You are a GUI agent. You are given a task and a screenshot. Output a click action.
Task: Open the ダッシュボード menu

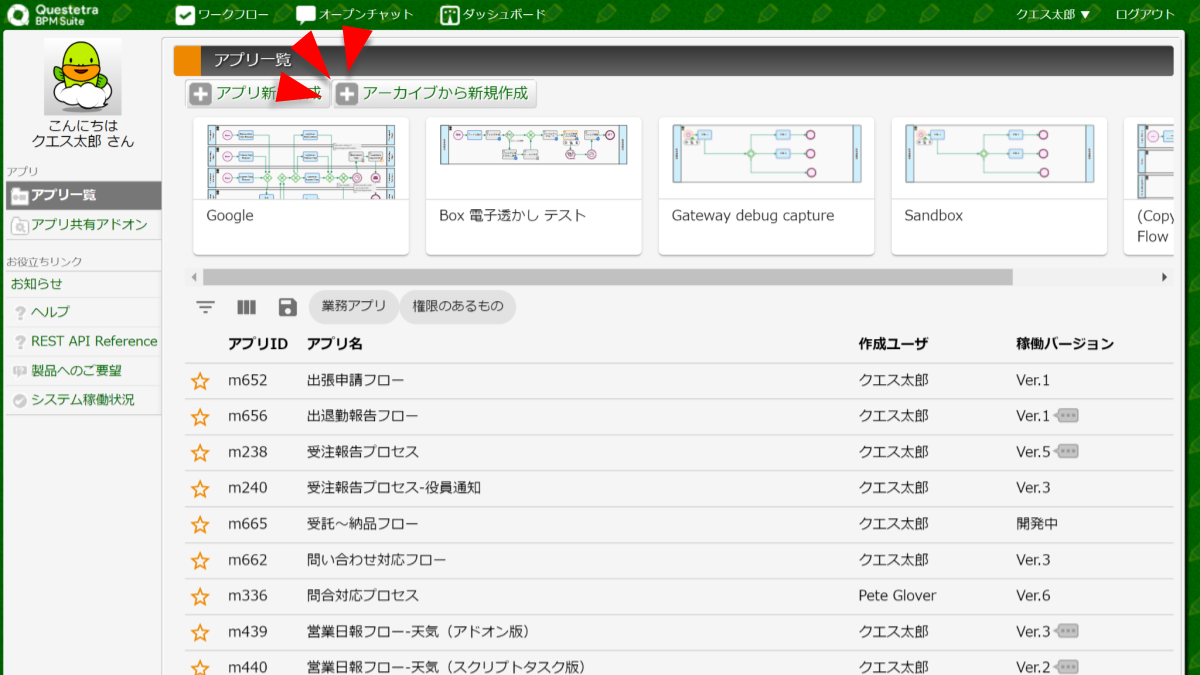coord(493,15)
